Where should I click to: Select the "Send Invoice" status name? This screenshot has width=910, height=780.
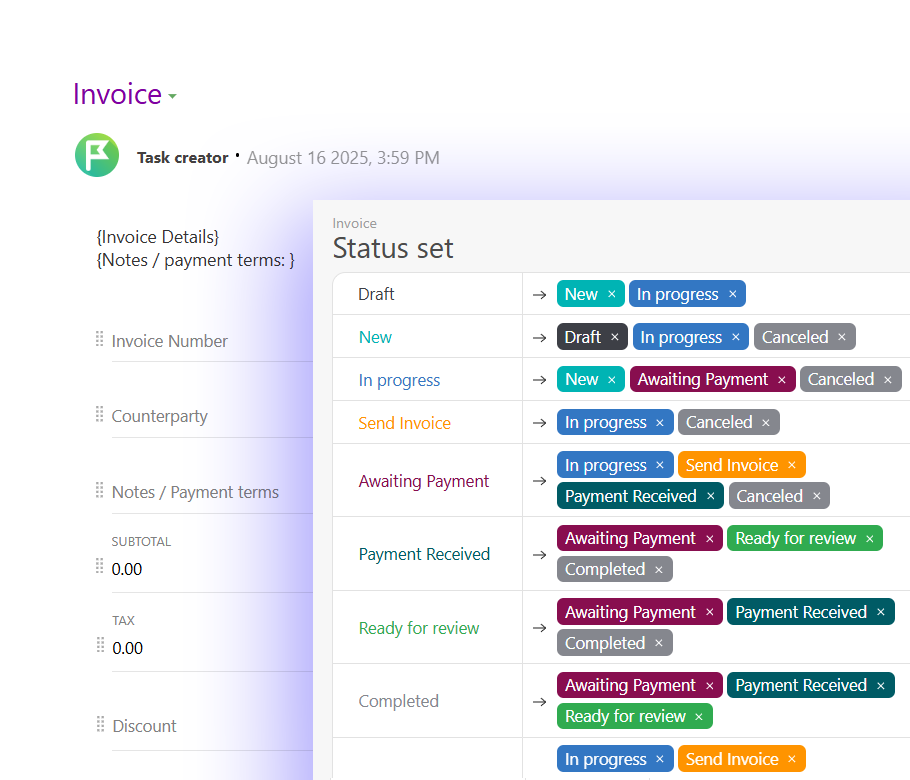pos(404,423)
